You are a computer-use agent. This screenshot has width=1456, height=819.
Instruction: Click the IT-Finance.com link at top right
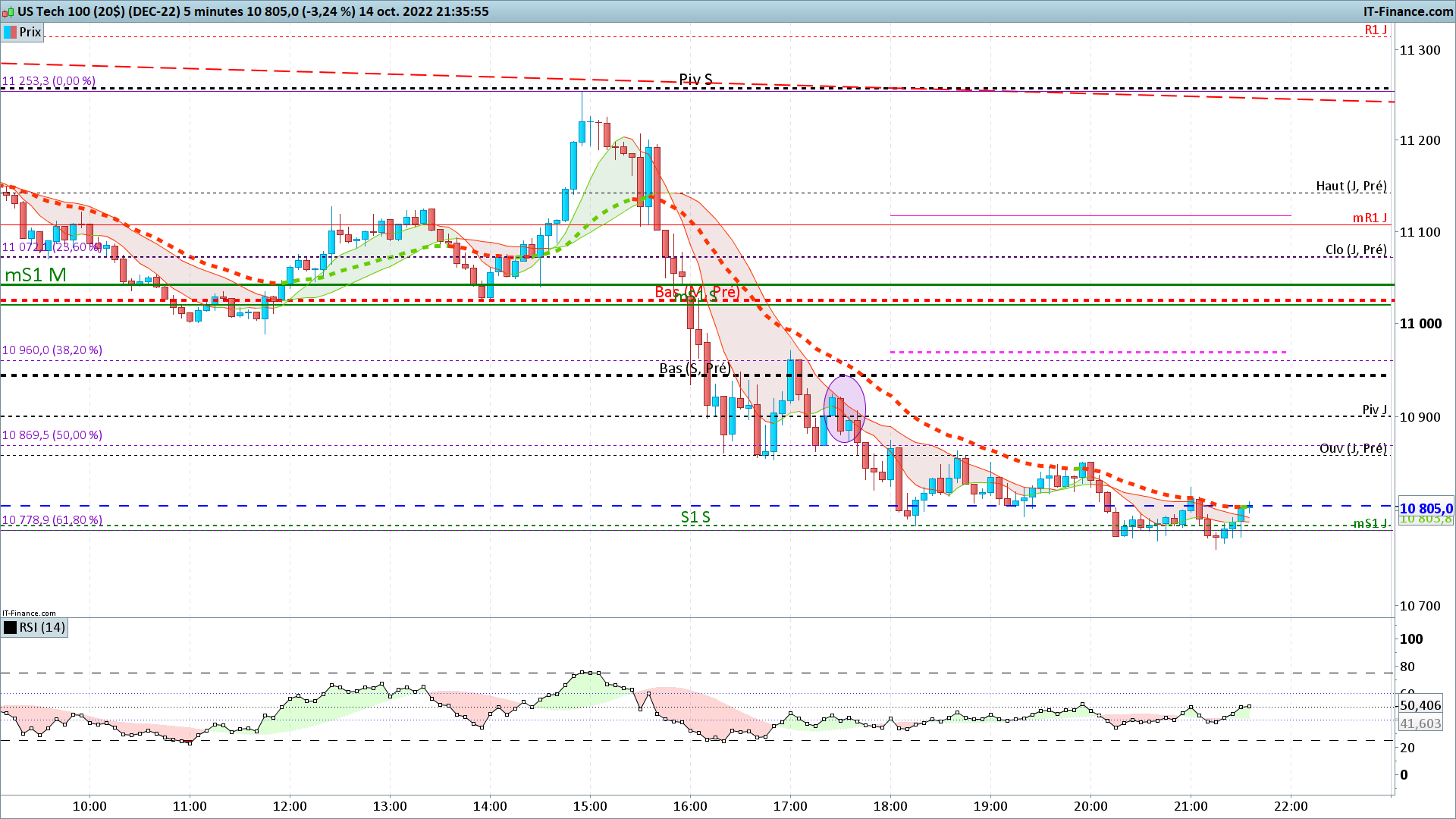click(1407, 11)
